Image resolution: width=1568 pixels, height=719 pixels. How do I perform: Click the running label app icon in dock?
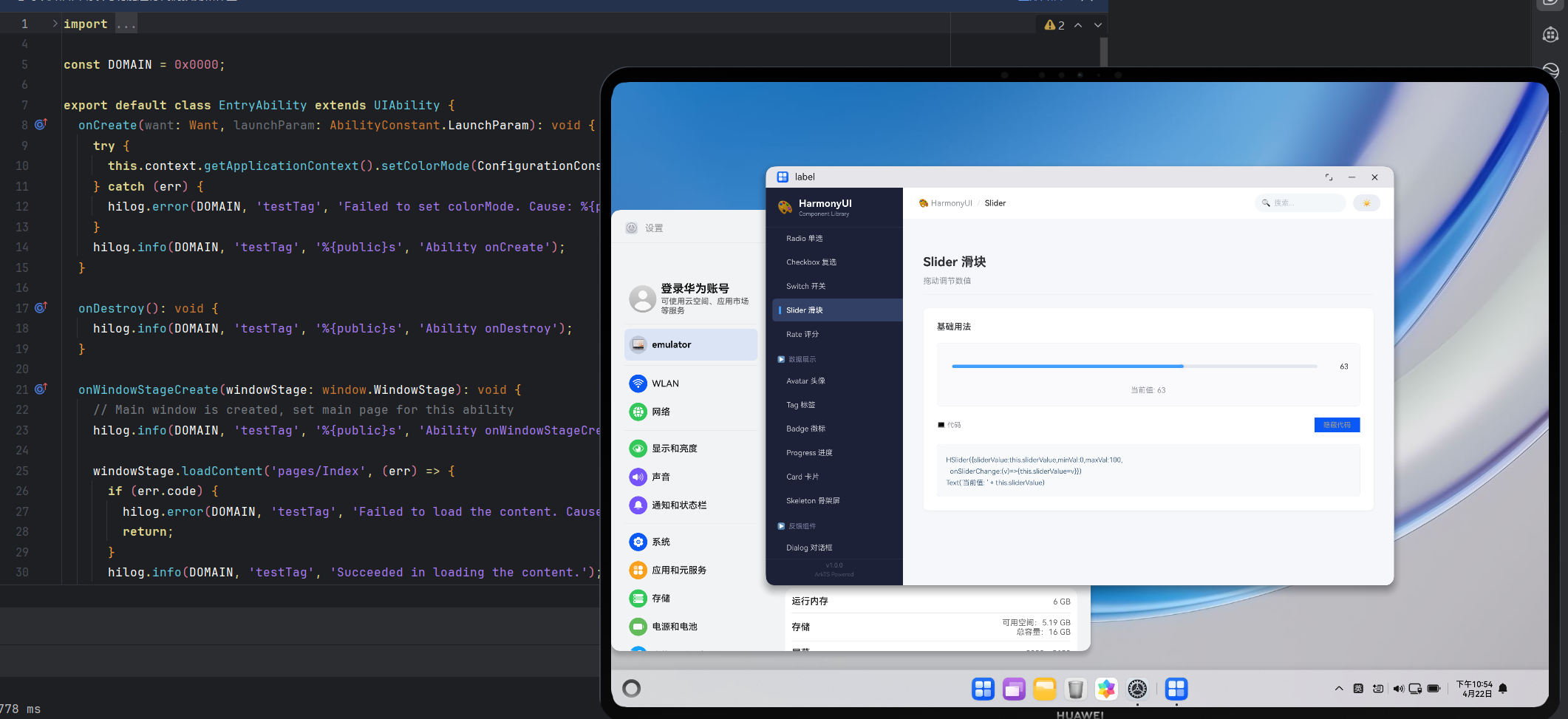pyautogui.click(x=1176, y=689)
